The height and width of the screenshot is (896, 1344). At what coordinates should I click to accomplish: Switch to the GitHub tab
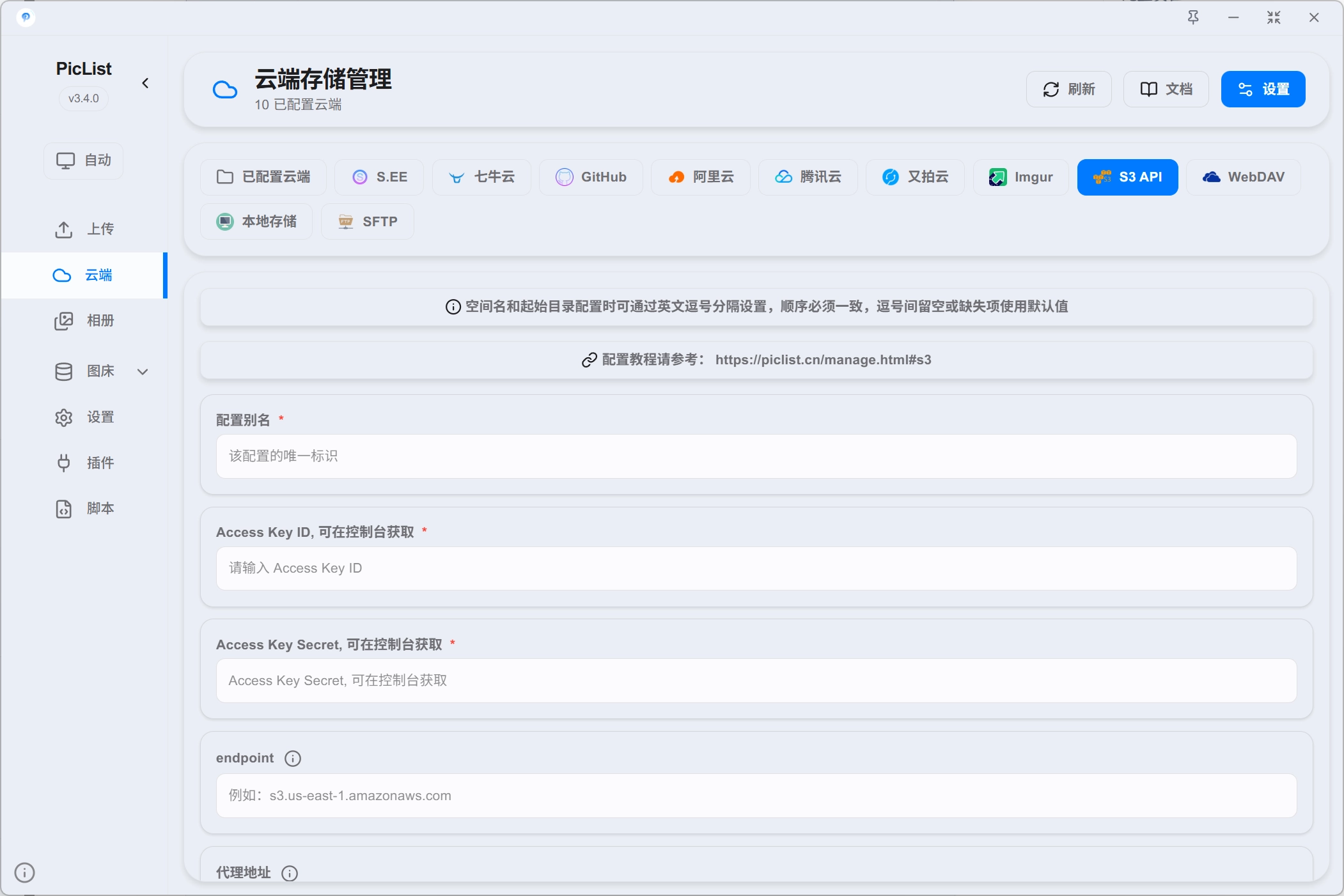point(591,177)
